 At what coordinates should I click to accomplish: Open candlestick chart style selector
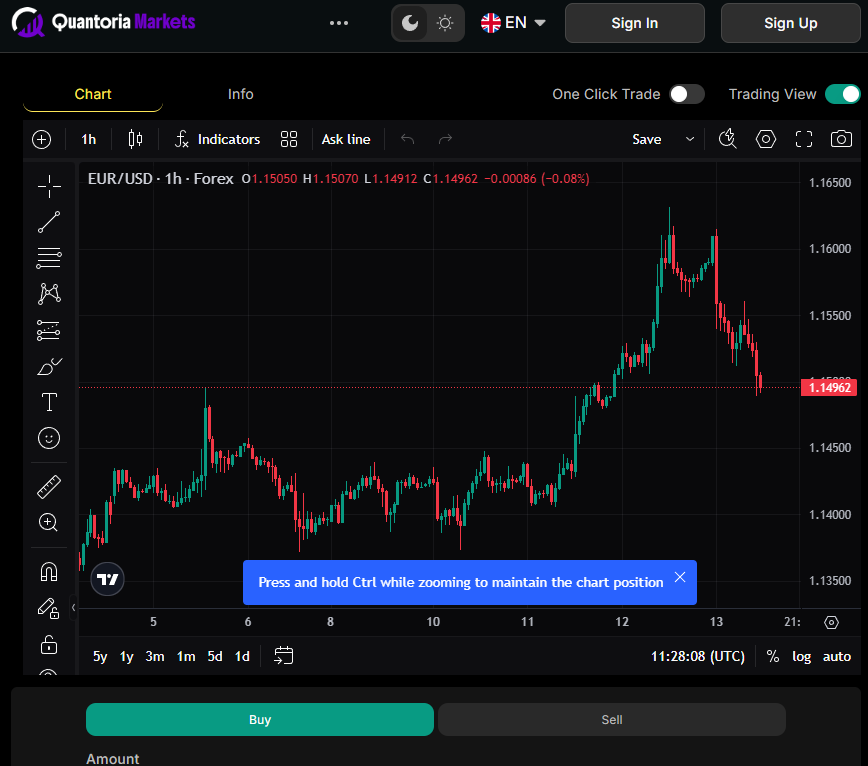[136, 139]
